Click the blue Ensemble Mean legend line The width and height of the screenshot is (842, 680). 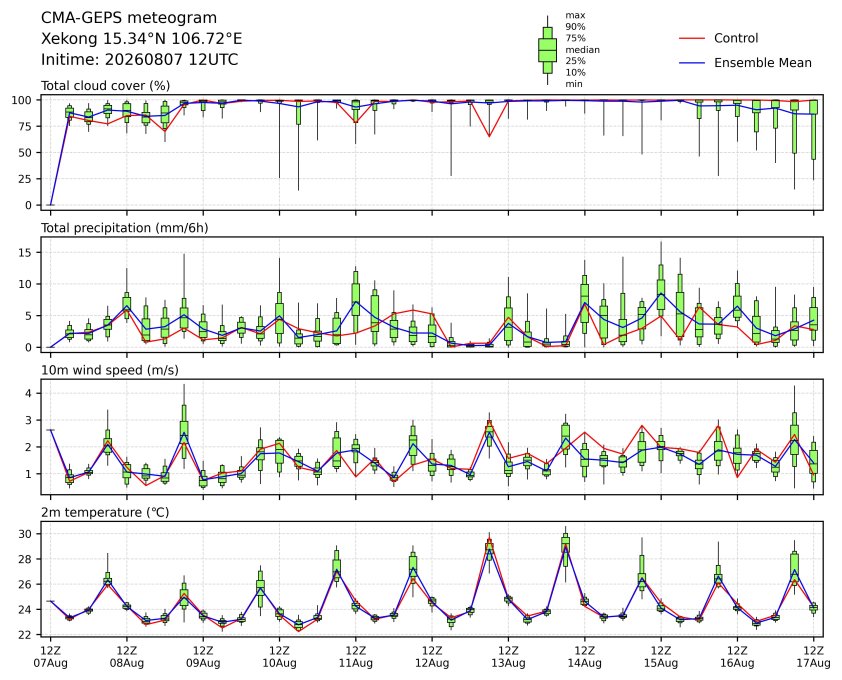point(692,63)
